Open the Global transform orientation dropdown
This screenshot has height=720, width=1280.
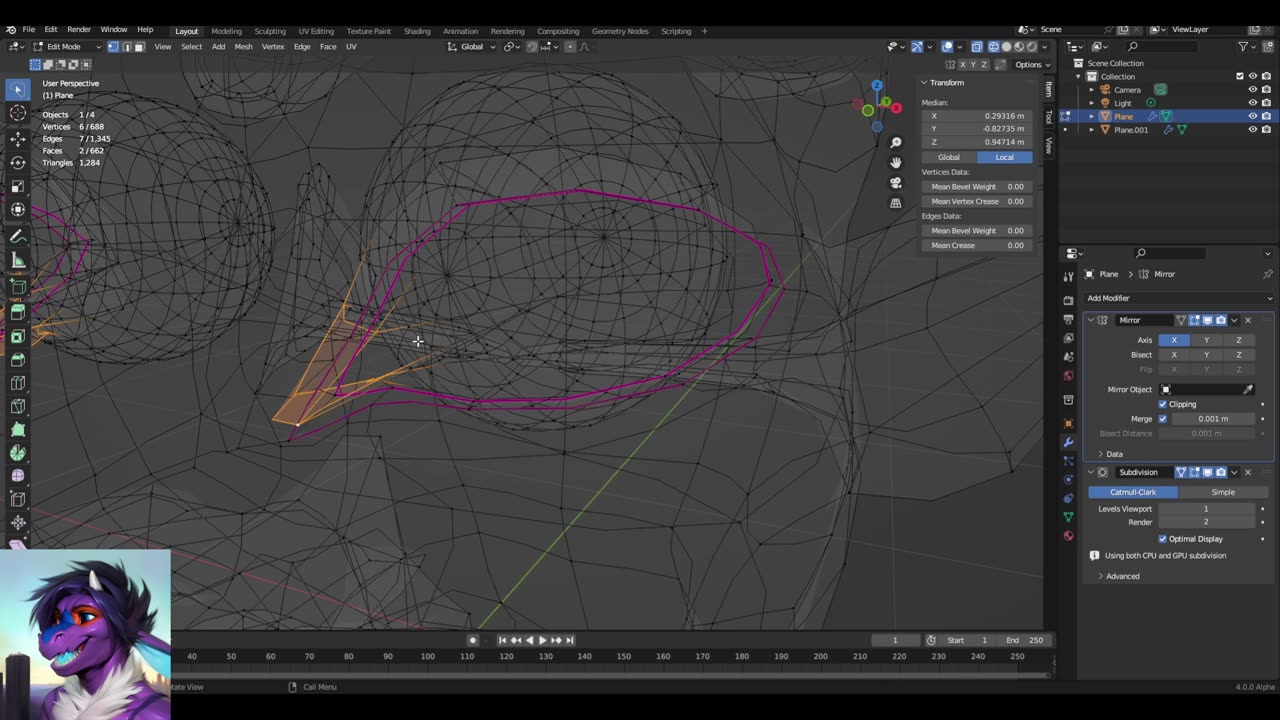tap(471, 46)
